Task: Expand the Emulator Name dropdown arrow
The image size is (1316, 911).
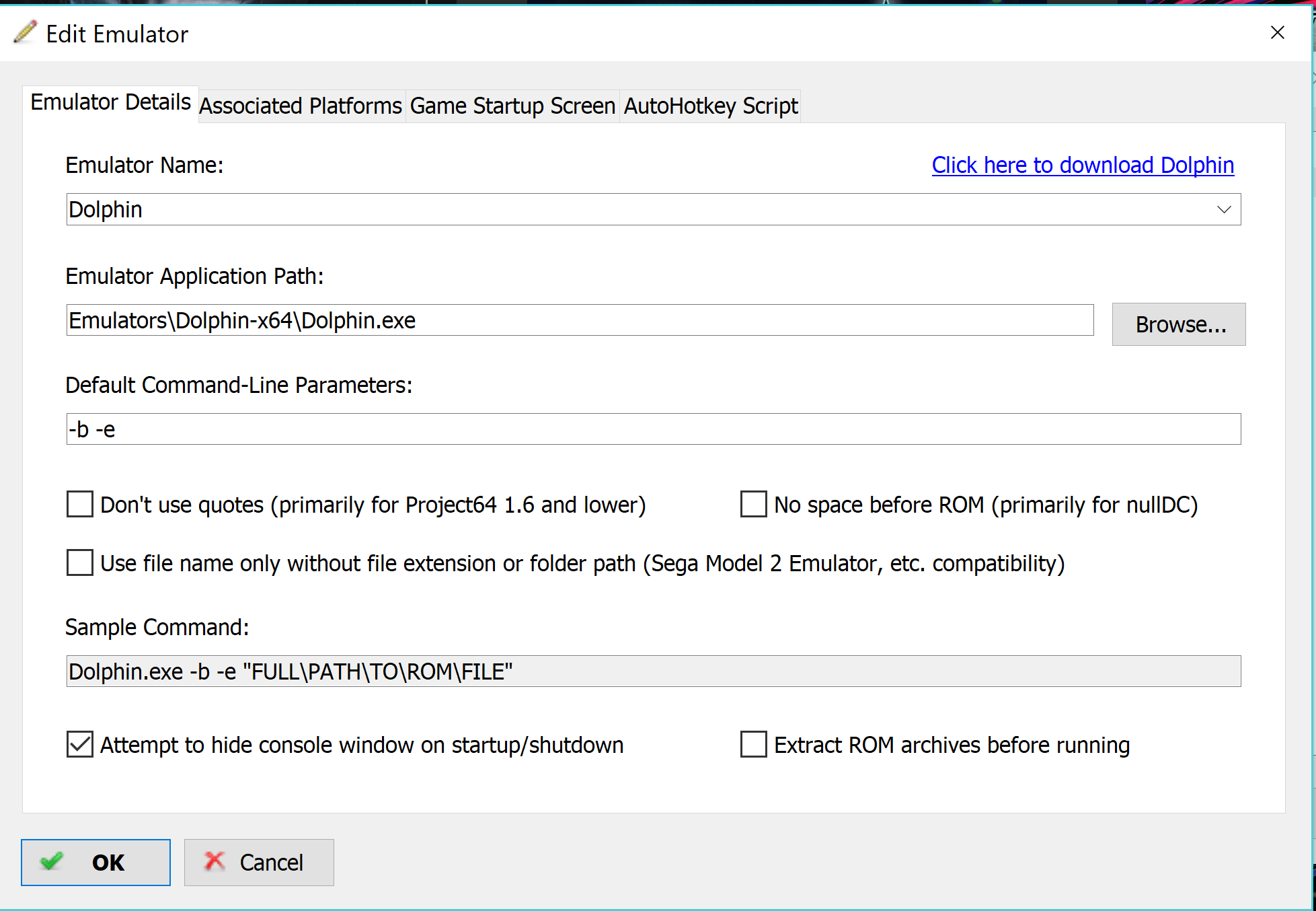Action: (1224, 209)
